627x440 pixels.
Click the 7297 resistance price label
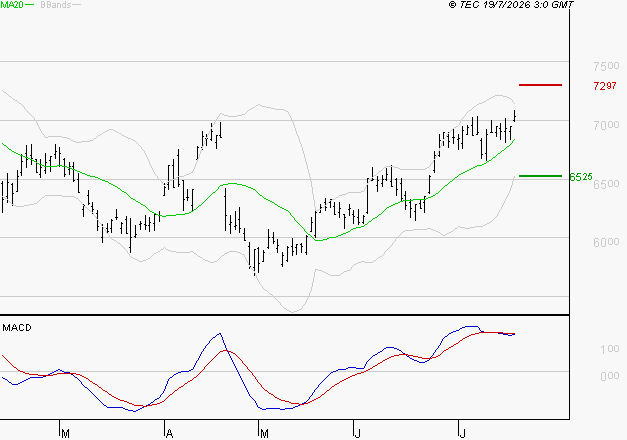tap(605, 86)
